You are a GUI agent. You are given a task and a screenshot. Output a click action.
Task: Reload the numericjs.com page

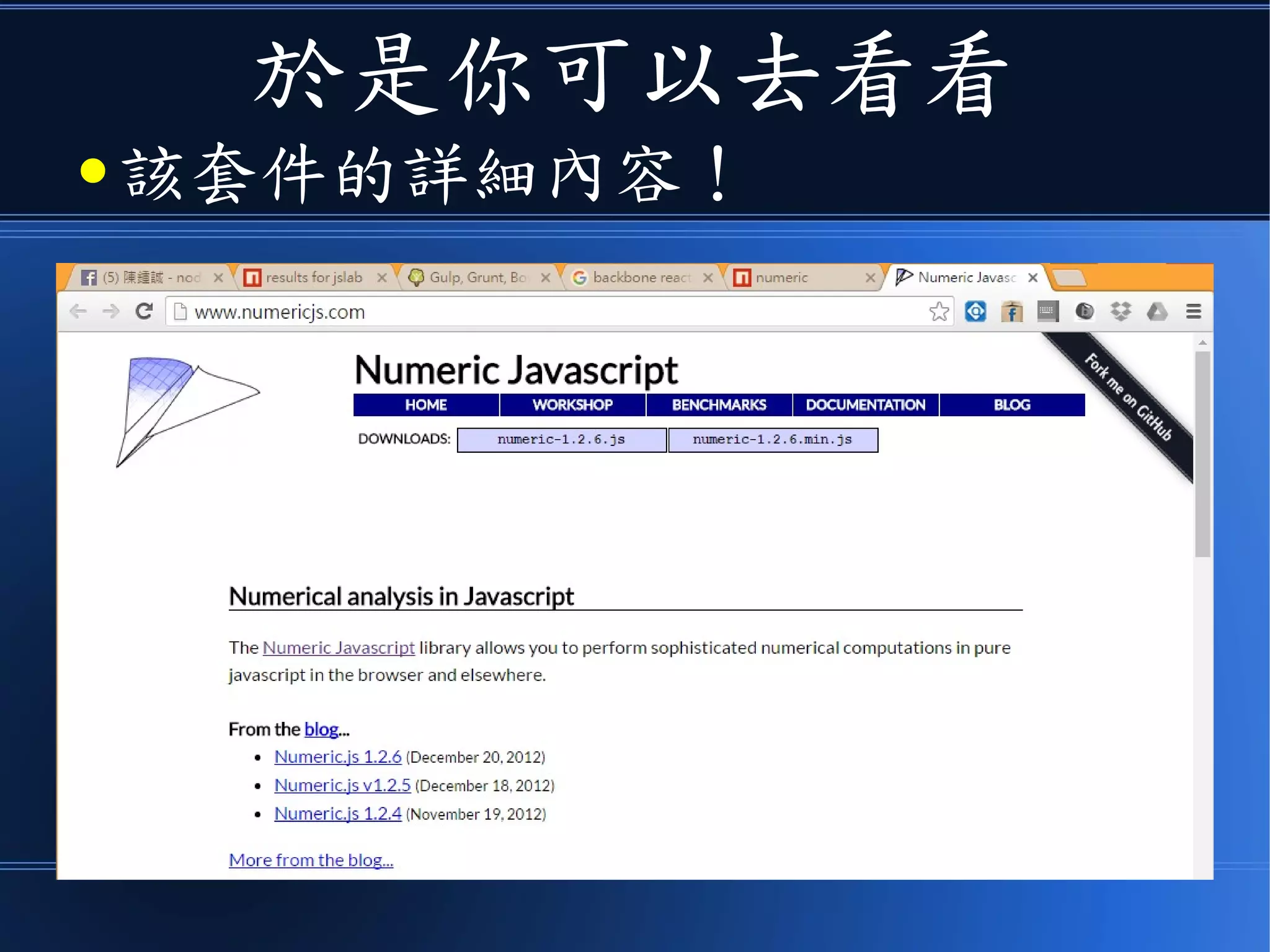(144, 311)
